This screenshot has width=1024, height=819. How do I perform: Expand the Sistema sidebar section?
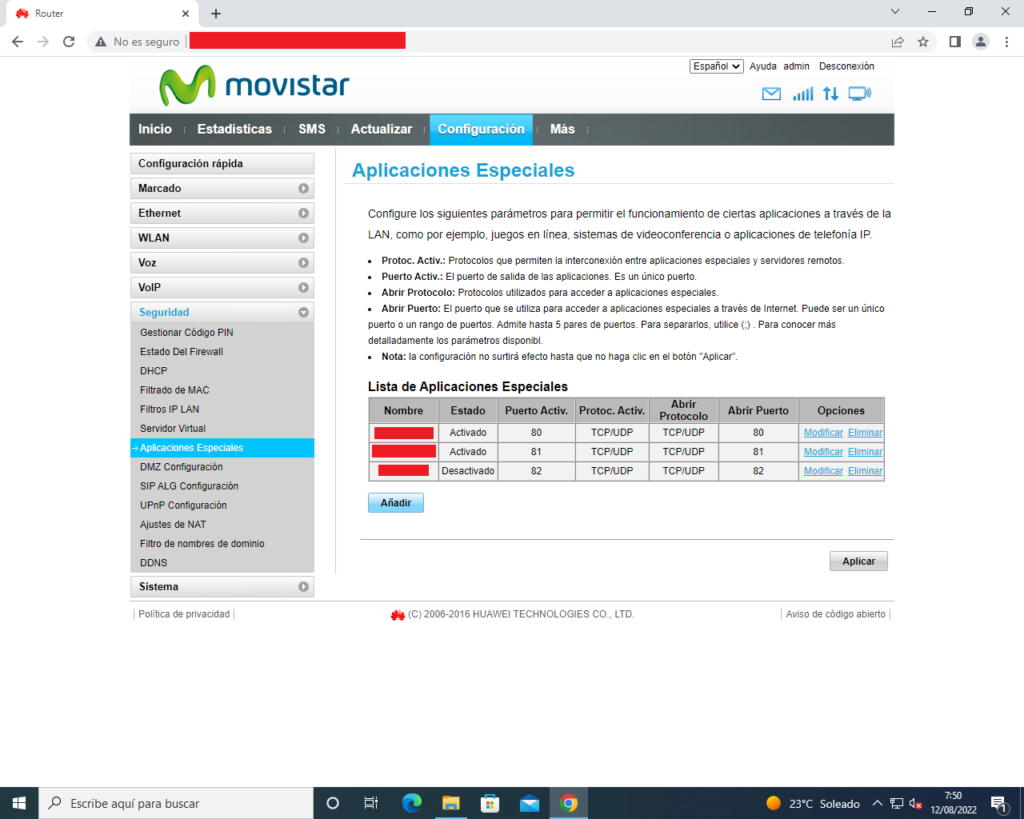(x=222, y=587)
